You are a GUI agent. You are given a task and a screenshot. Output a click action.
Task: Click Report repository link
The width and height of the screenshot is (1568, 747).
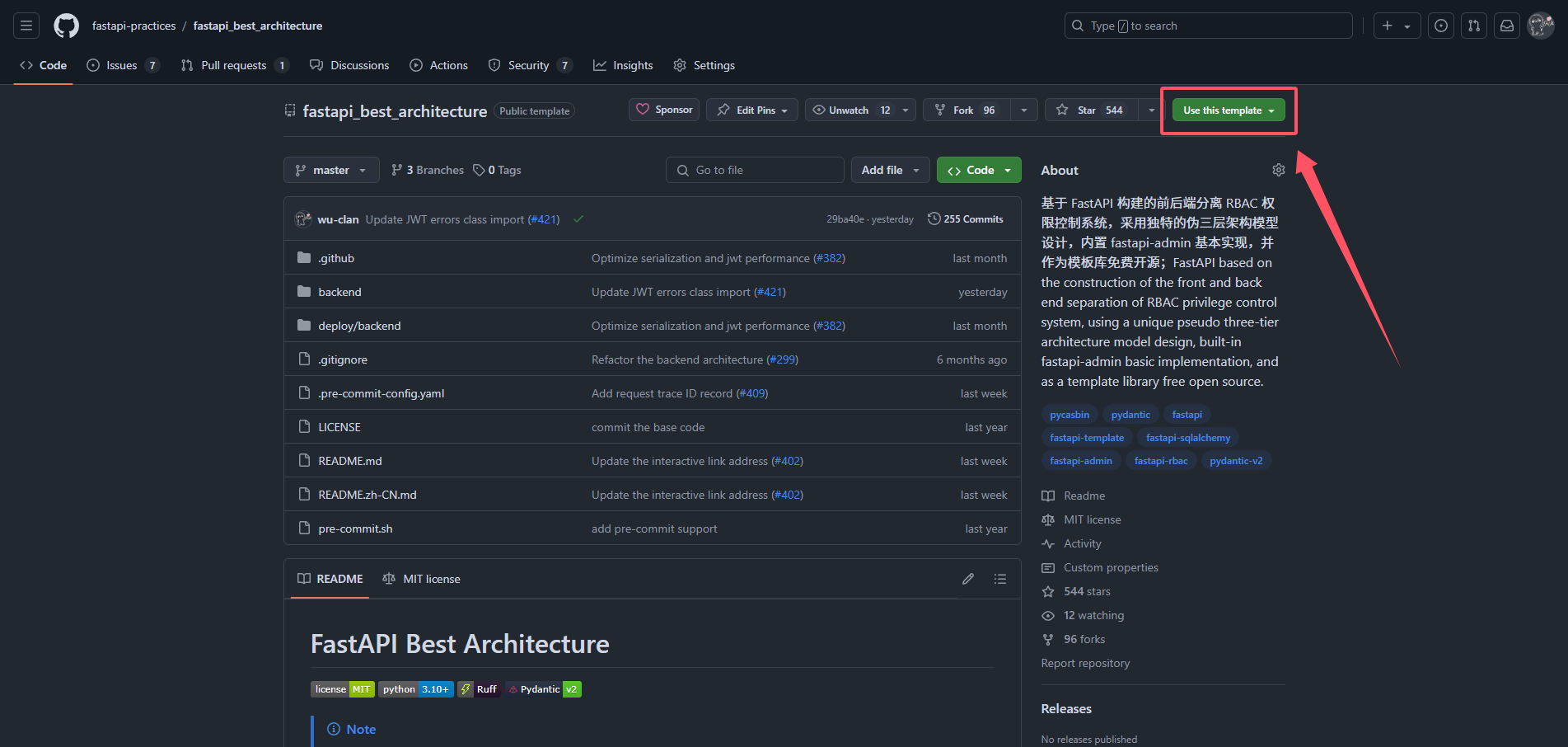pyautogui.click(x=1085, y=663)
